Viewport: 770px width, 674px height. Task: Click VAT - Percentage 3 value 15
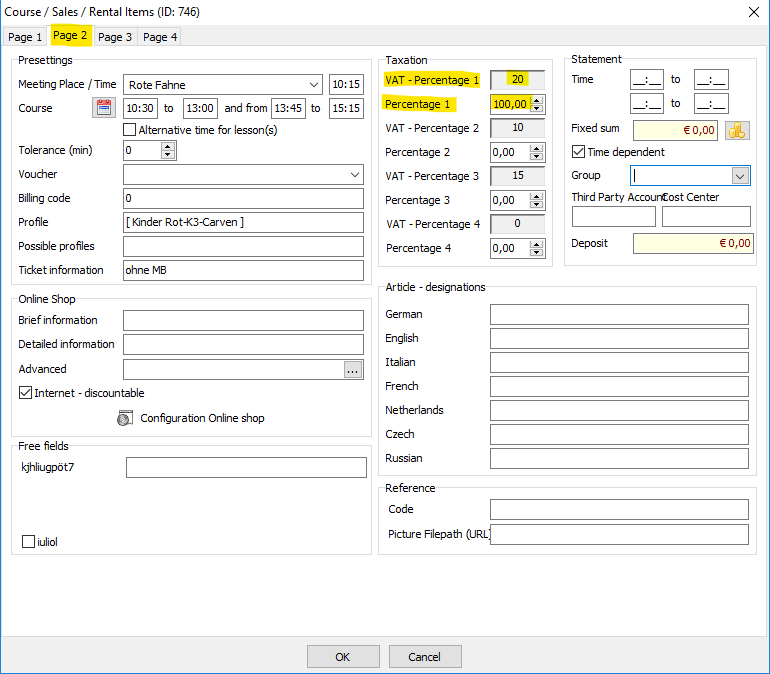pos(518,176)
